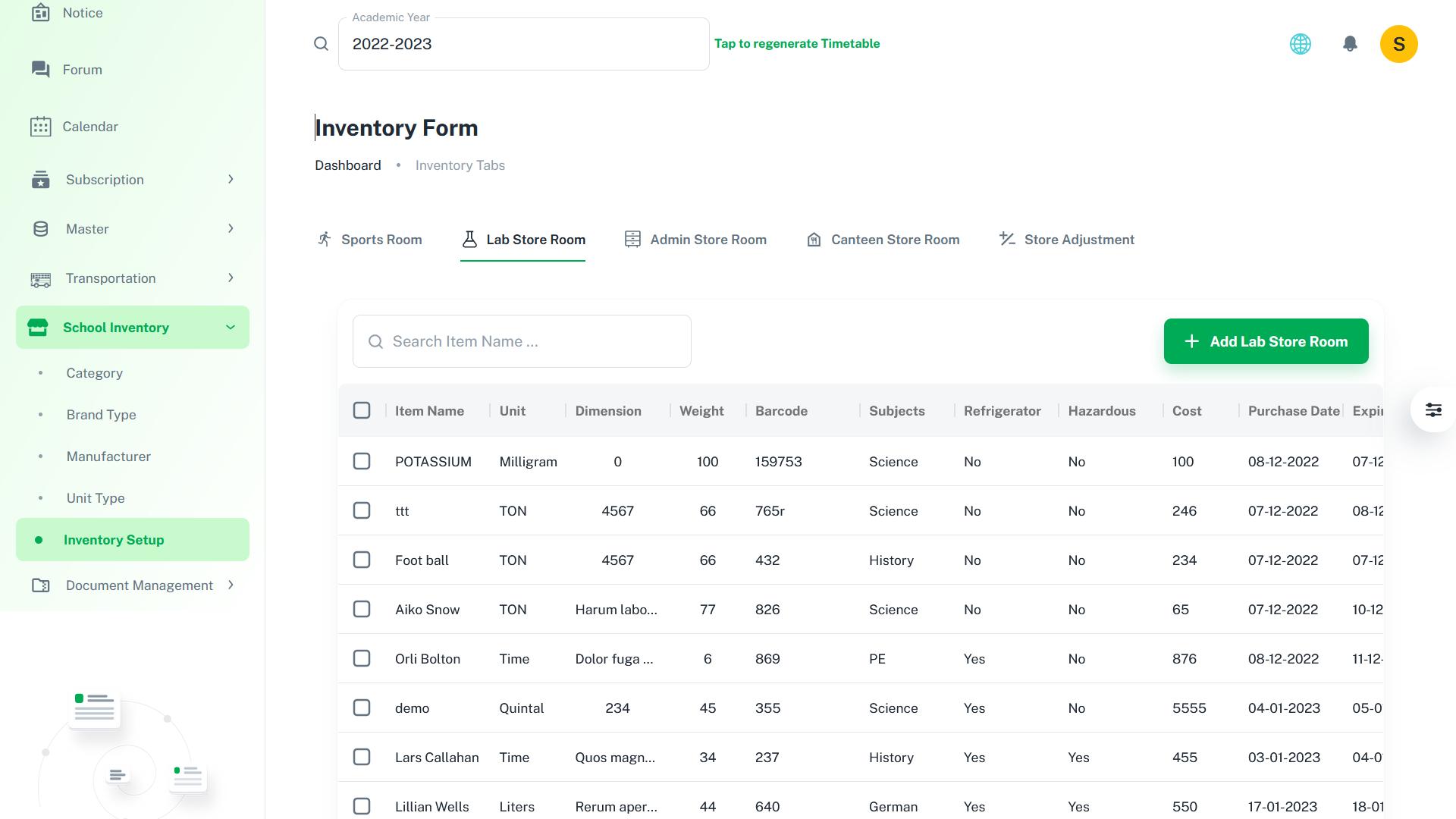Switch to the Sports Room tab
Viewport: 1456px width, 819px height.
(369, 240)
